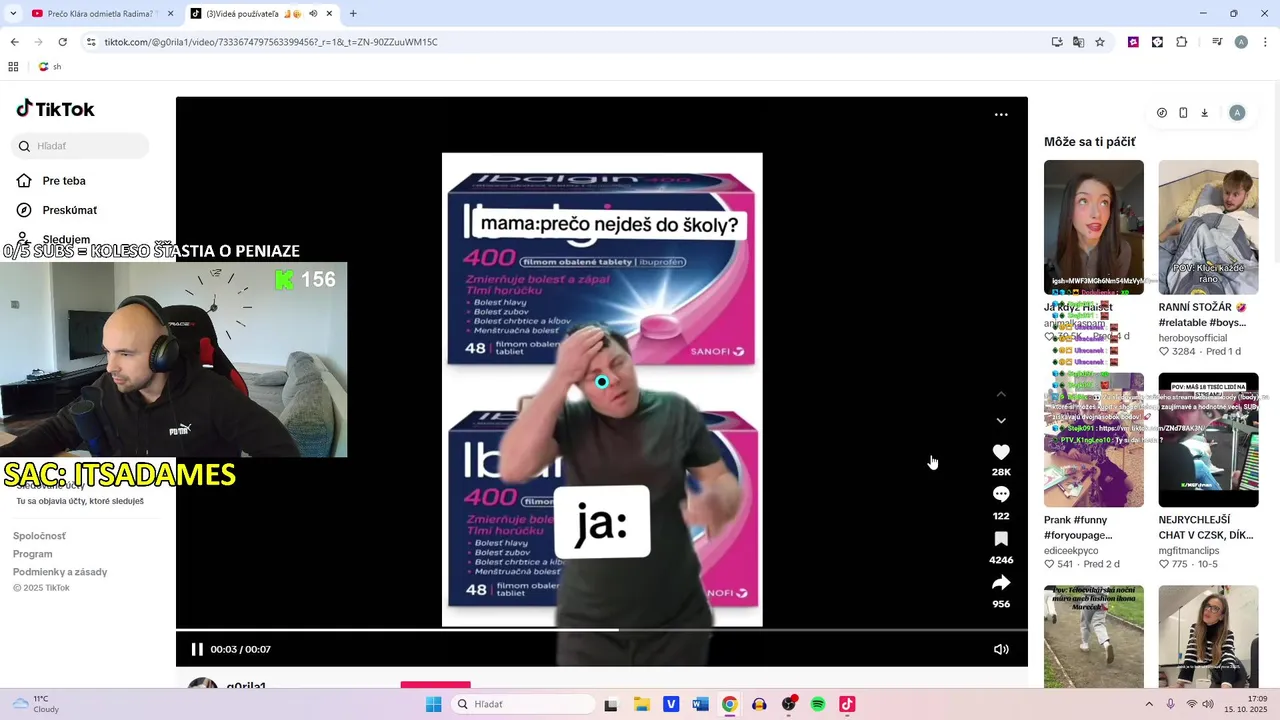Open the purple extension icon in toolbar
This screenshot has height=720, width=1280.
(x=1133, y=42)
